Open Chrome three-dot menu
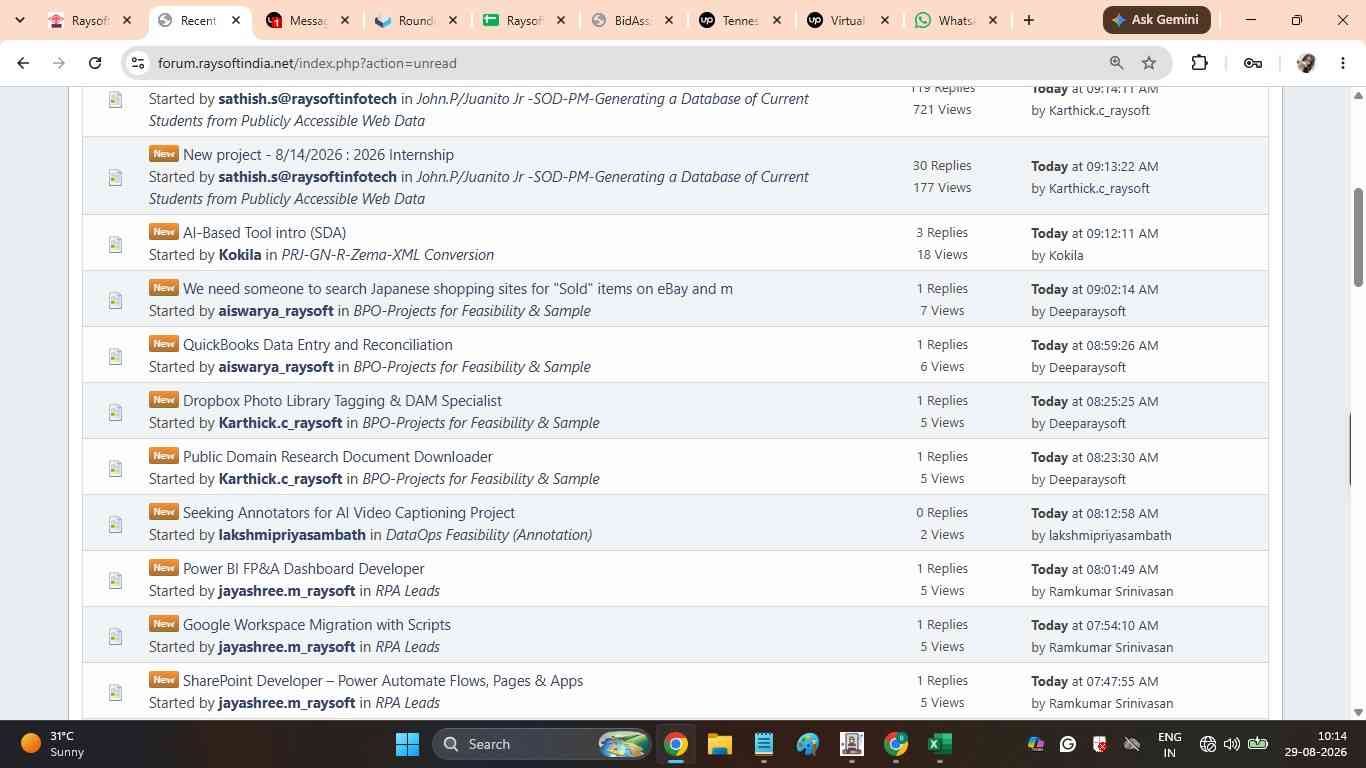1366x768 pixels. (x=1343, y=63)
